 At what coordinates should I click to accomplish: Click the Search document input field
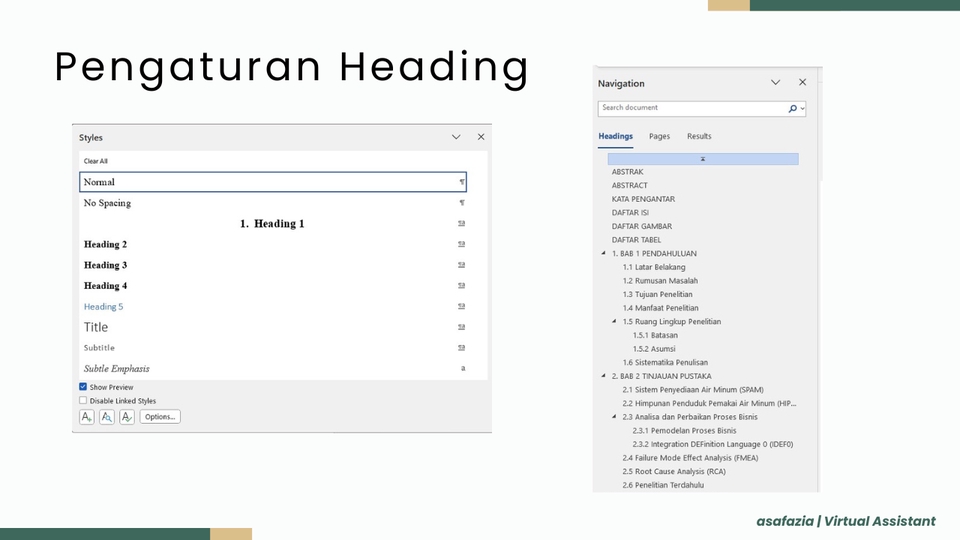click(690, 108)
